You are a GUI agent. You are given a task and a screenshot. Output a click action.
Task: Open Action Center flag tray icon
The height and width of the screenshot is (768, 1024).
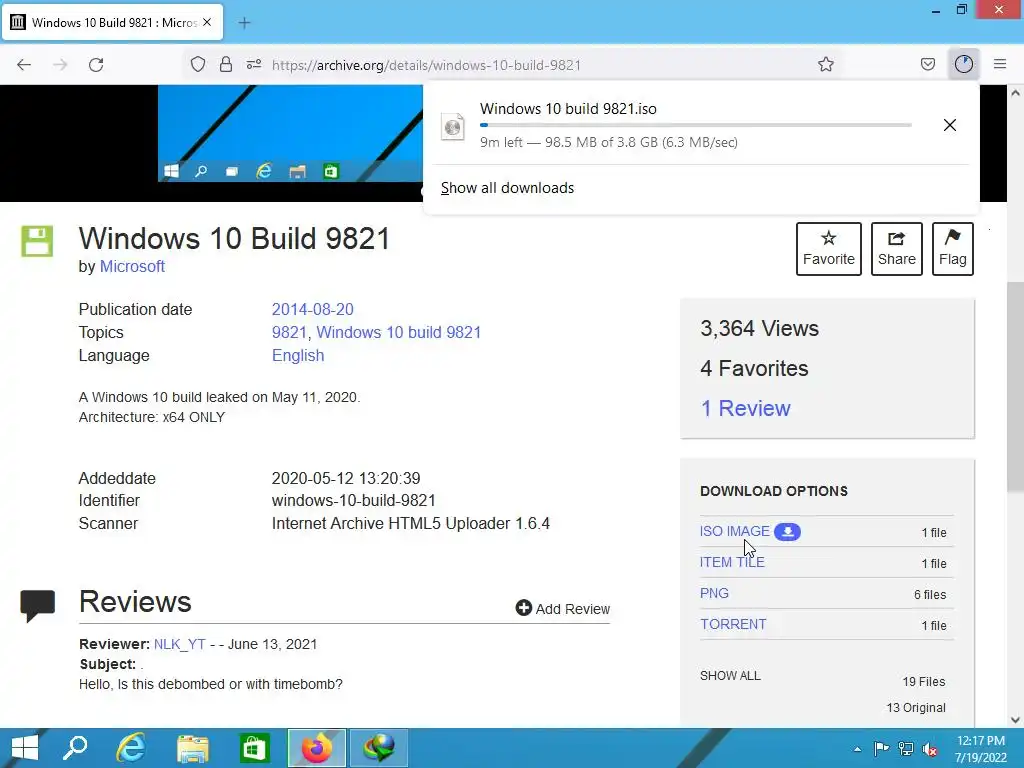pos(880,749)
